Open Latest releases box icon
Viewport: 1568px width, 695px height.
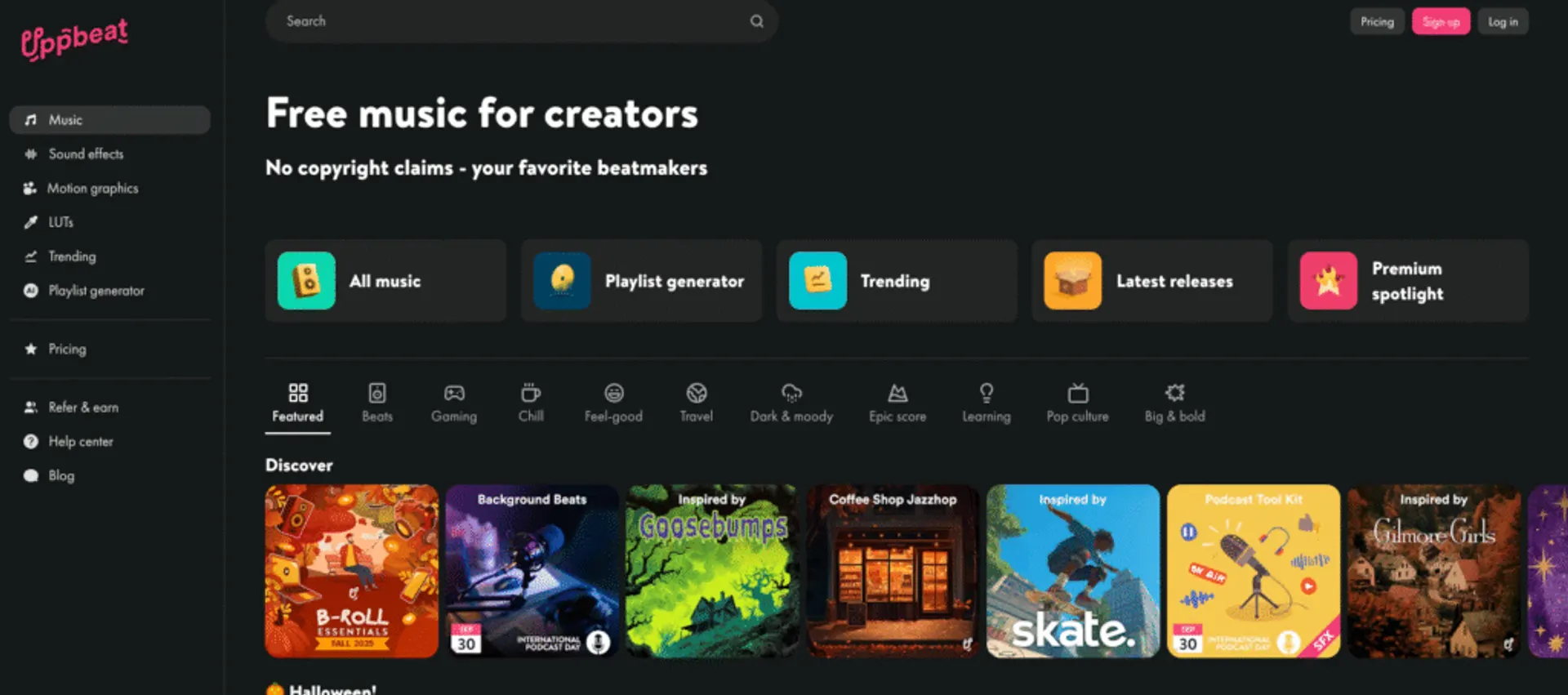pos(1072,281)
